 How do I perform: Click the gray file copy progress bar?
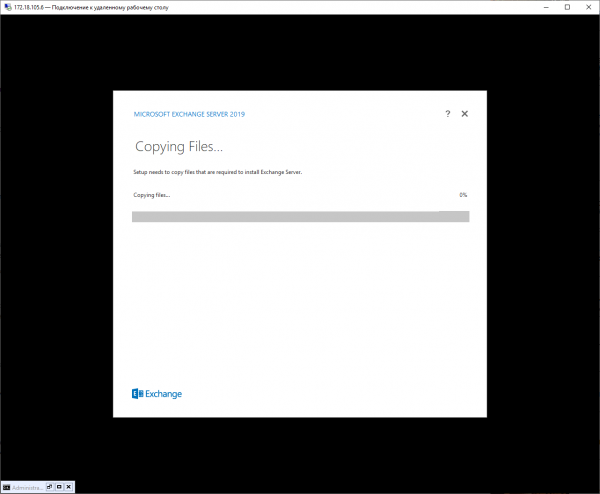[x=300, y=216]
